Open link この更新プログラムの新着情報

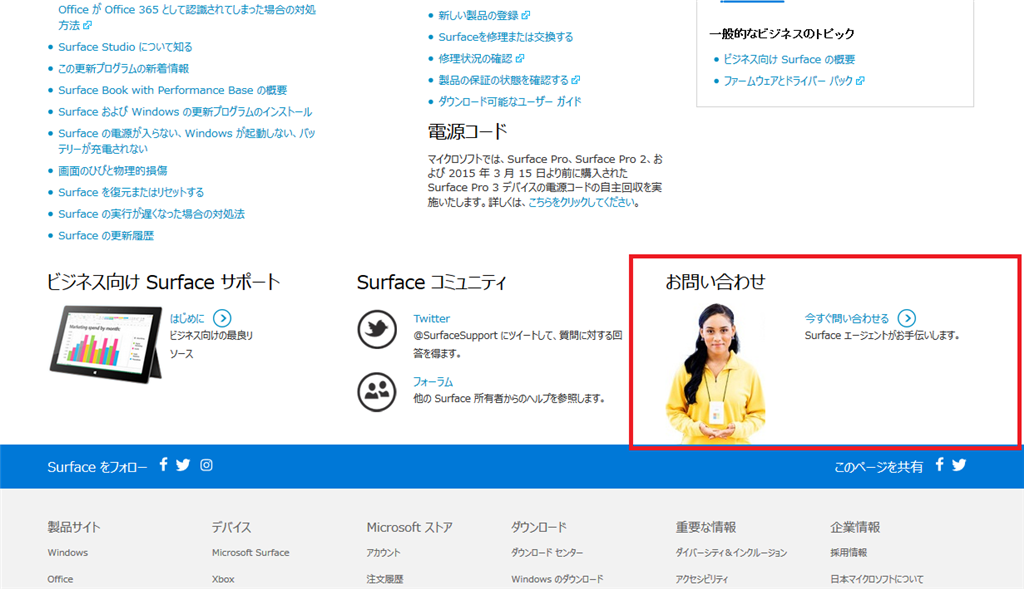pos(123,69)
